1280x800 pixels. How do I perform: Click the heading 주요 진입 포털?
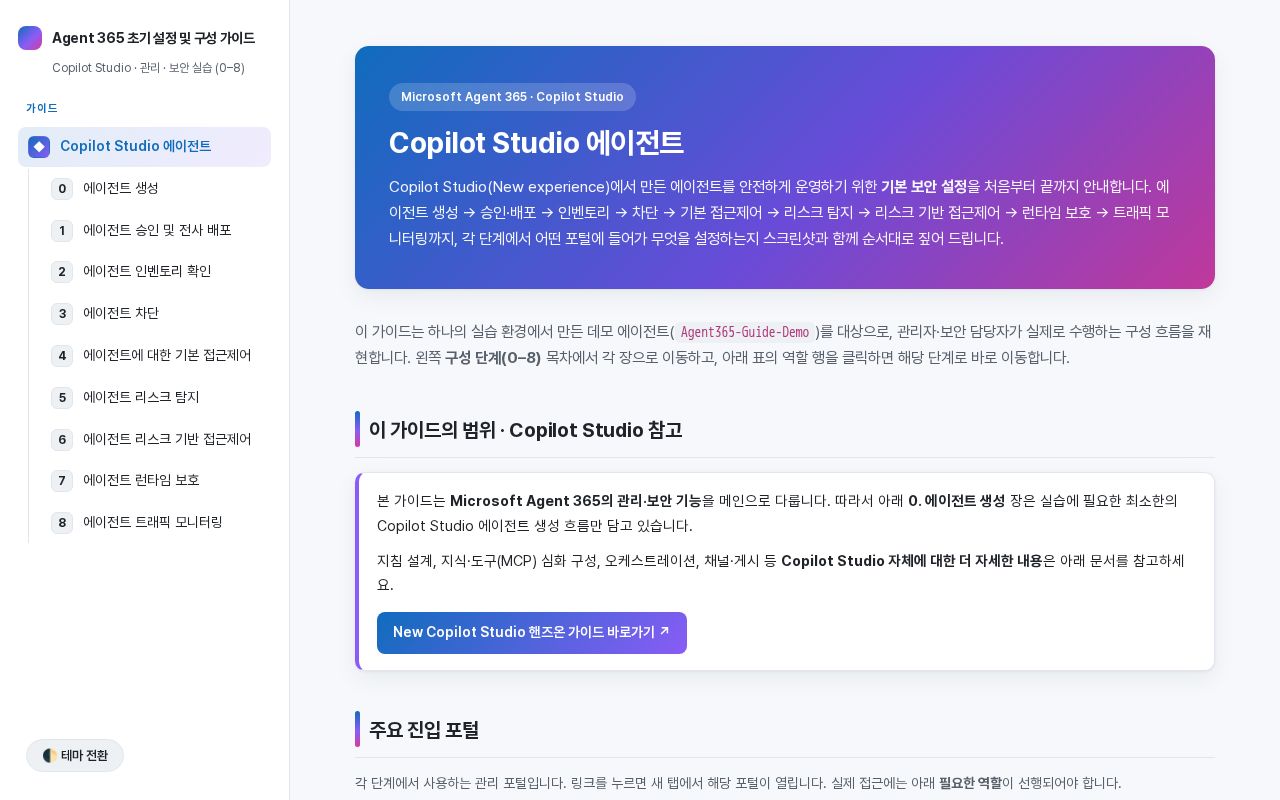[424, 730]
